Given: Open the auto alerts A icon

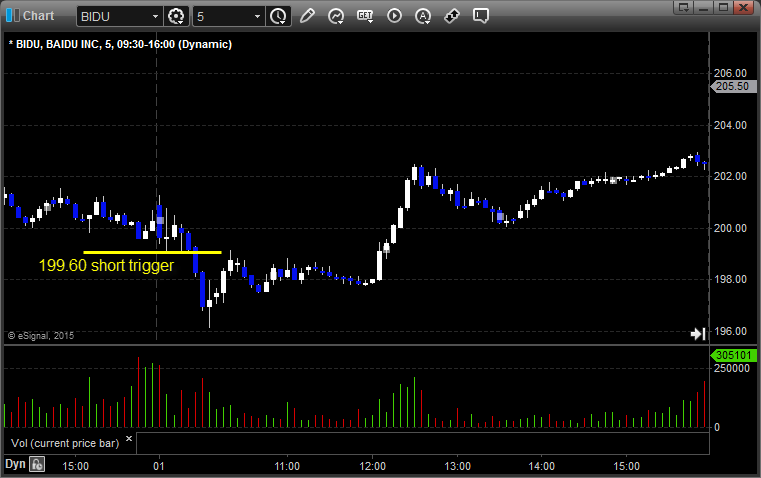Looking at the screenshot, I should (x=423, y=16).
